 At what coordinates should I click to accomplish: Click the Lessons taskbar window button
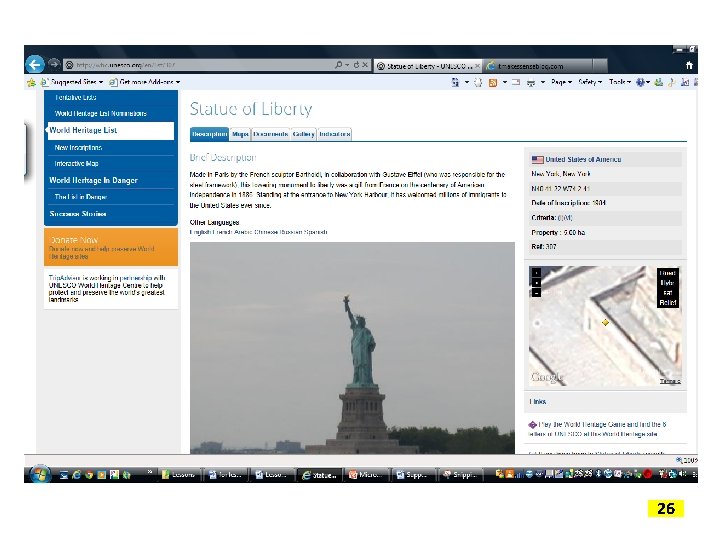[x=178, y=475]
